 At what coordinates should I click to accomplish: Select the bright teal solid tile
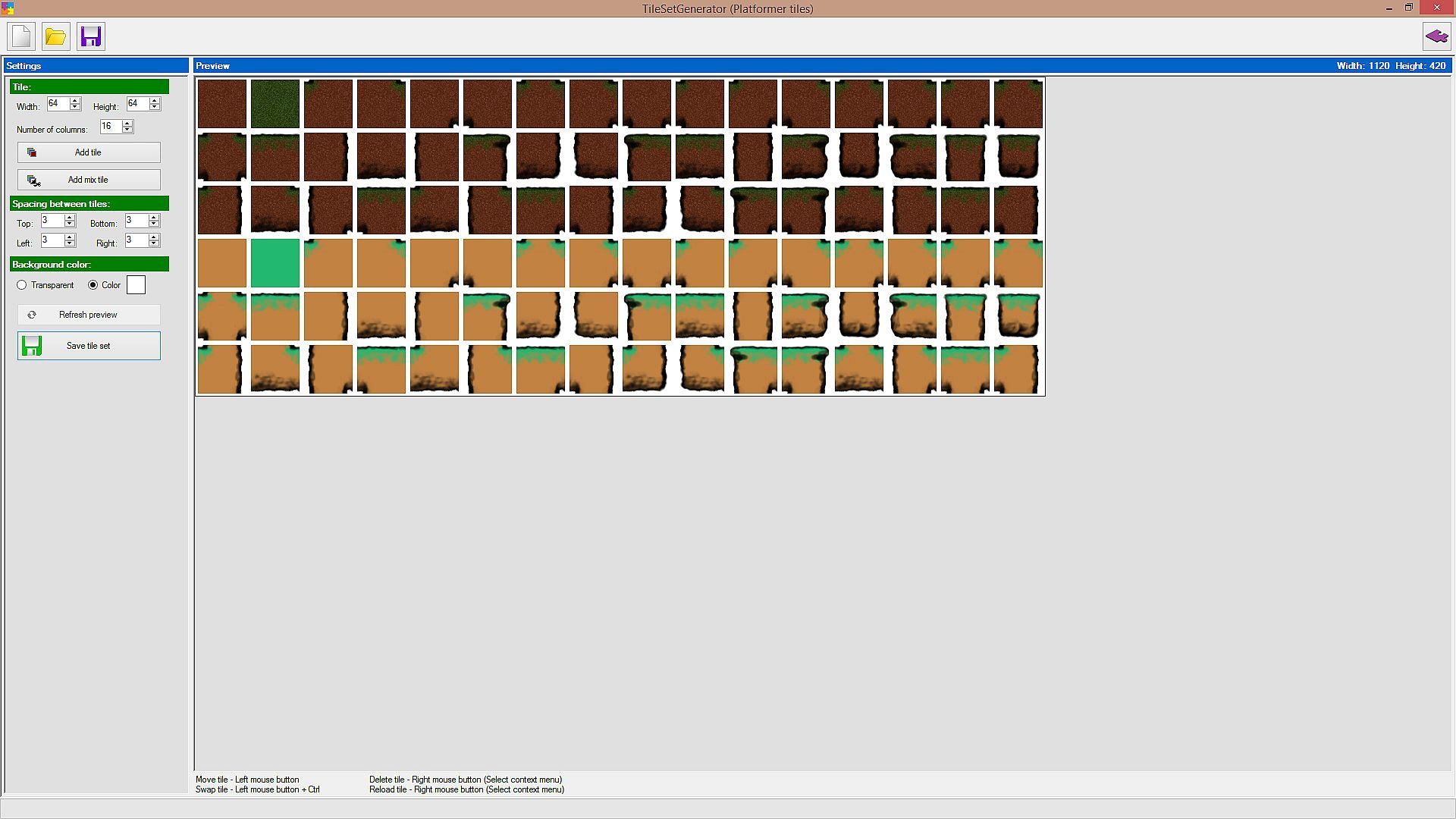pos(275,263)
